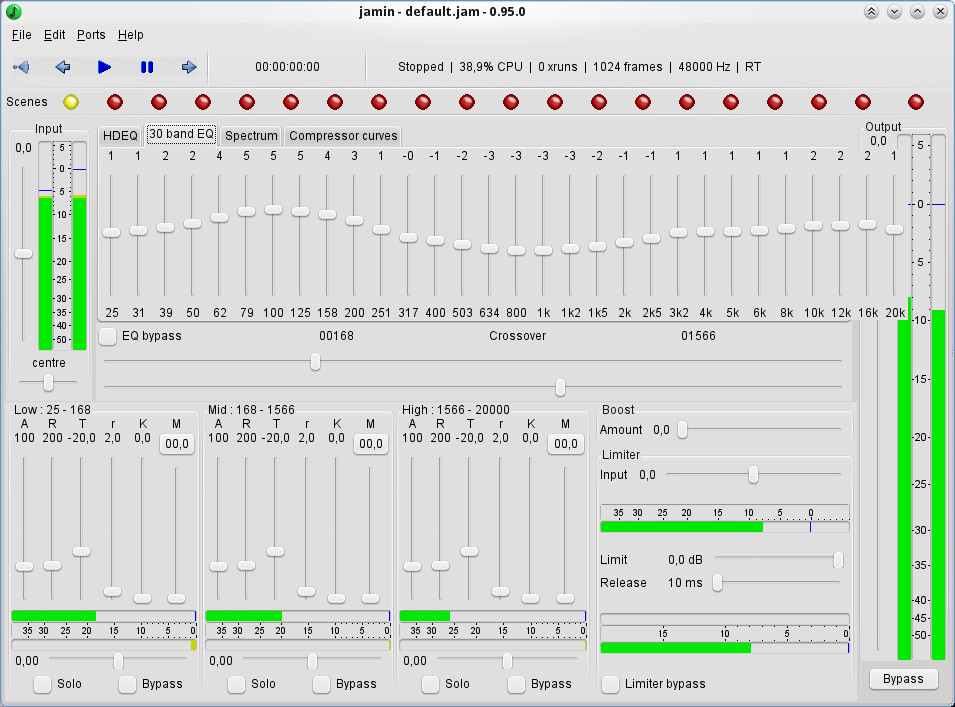Switch to the Spectrum tab
Viewport: 955px width, 707px height.
[x=251, y=135]
